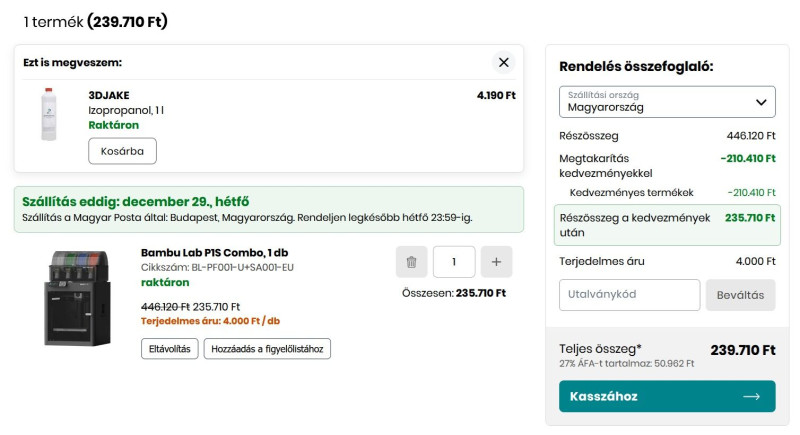Click the quantity input field
800x435 pixels.
(454, 262)
